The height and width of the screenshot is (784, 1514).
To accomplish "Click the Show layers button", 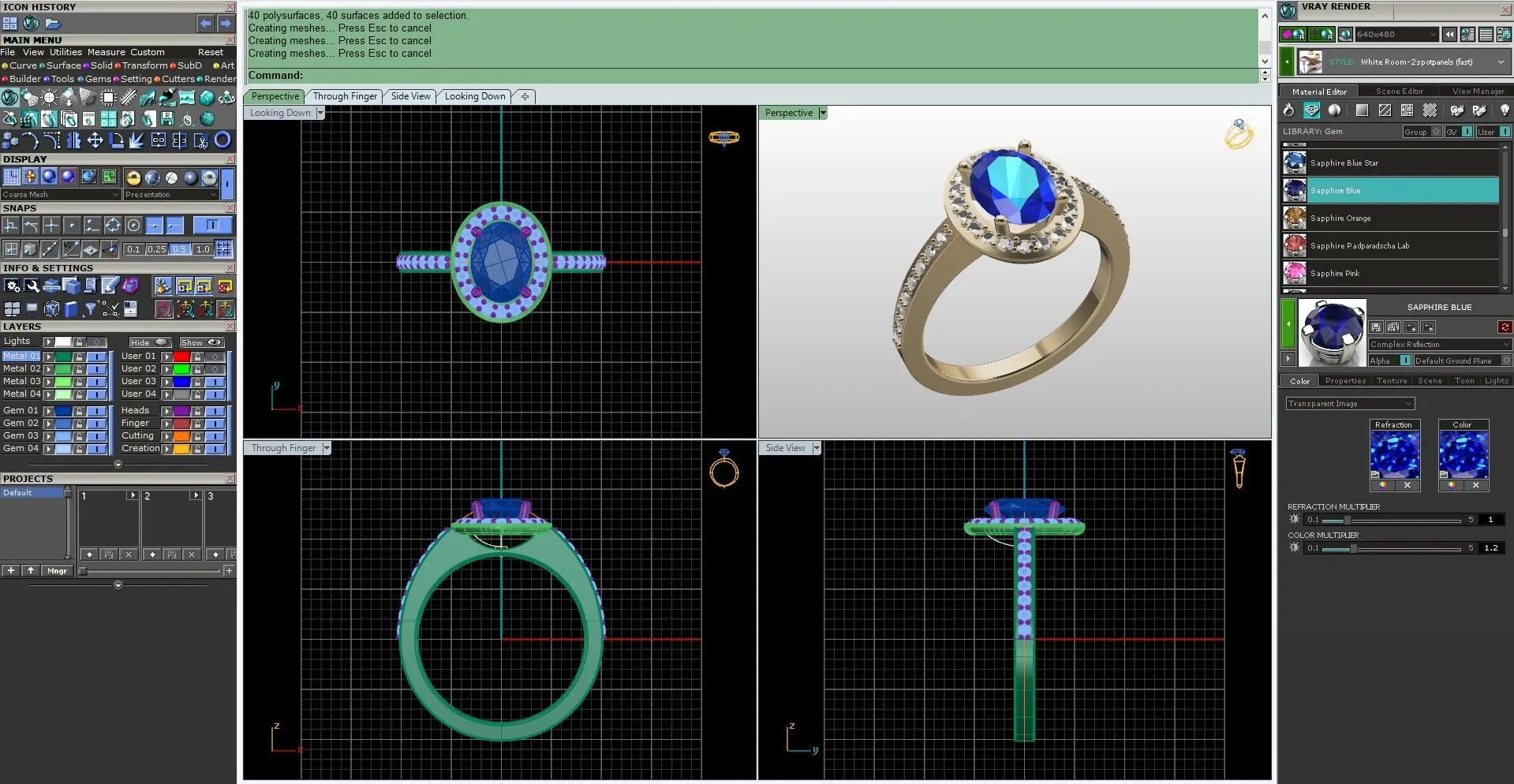I will point(202,342).
